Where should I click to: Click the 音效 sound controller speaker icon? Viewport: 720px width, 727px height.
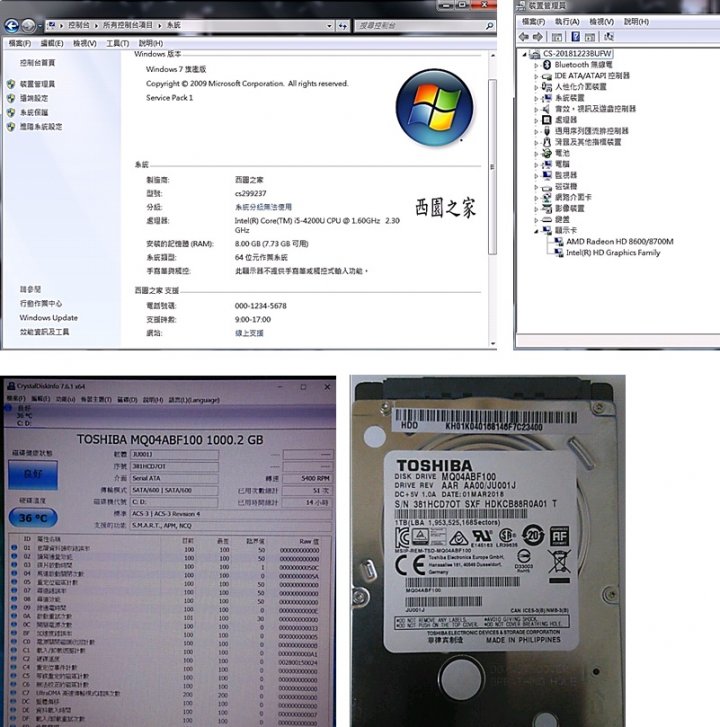(x=547, y=108)
